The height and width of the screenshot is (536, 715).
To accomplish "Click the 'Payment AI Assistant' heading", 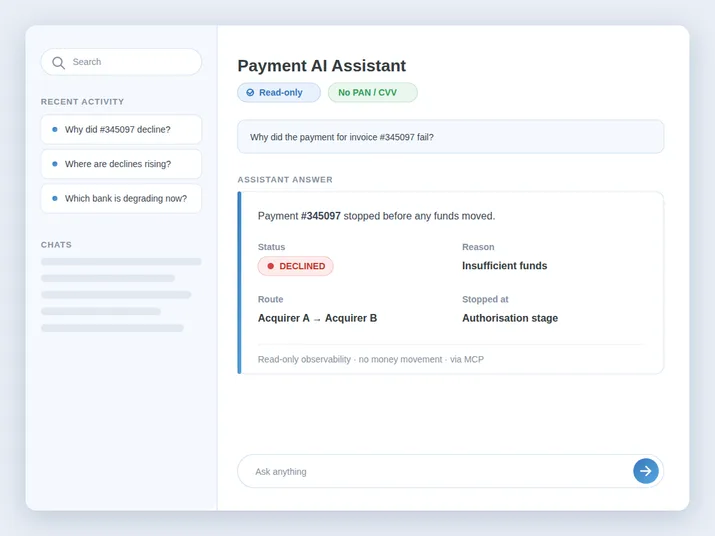I will [321, 66].
